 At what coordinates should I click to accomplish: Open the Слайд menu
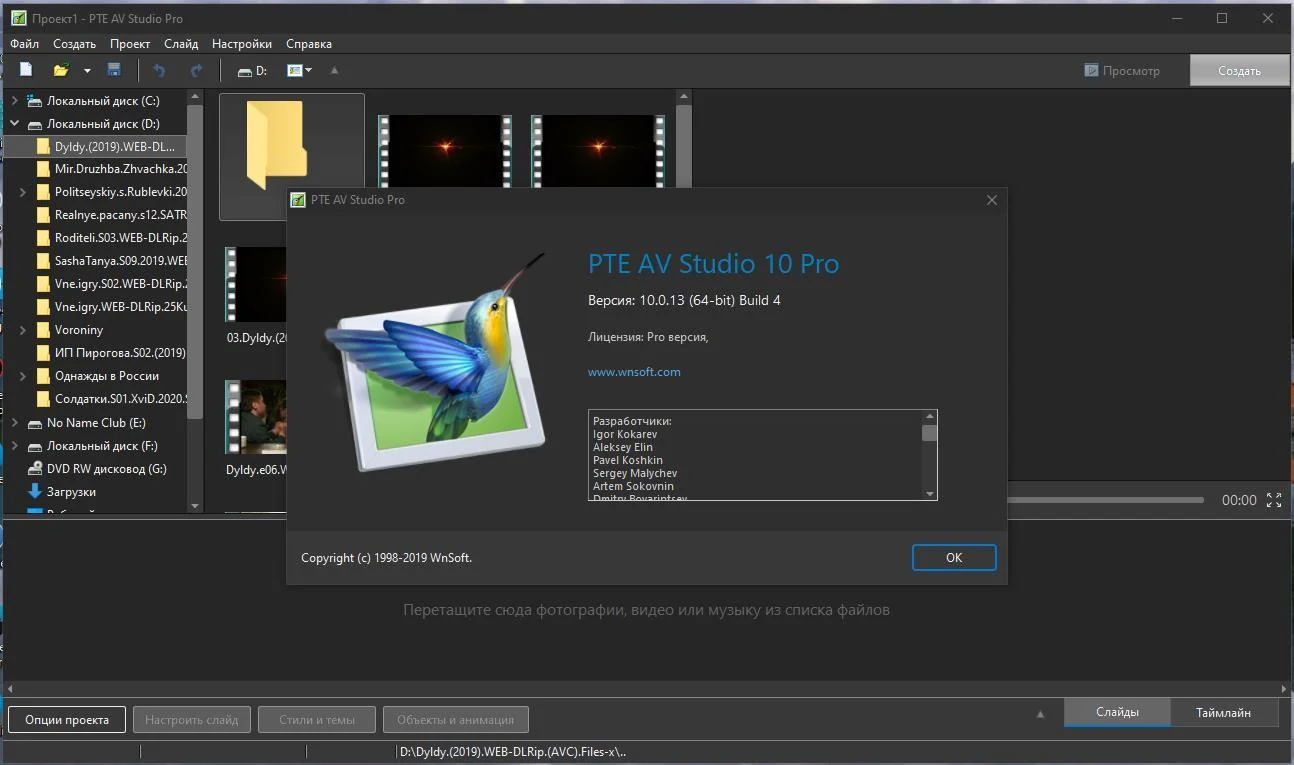click(x=181, y=44)
